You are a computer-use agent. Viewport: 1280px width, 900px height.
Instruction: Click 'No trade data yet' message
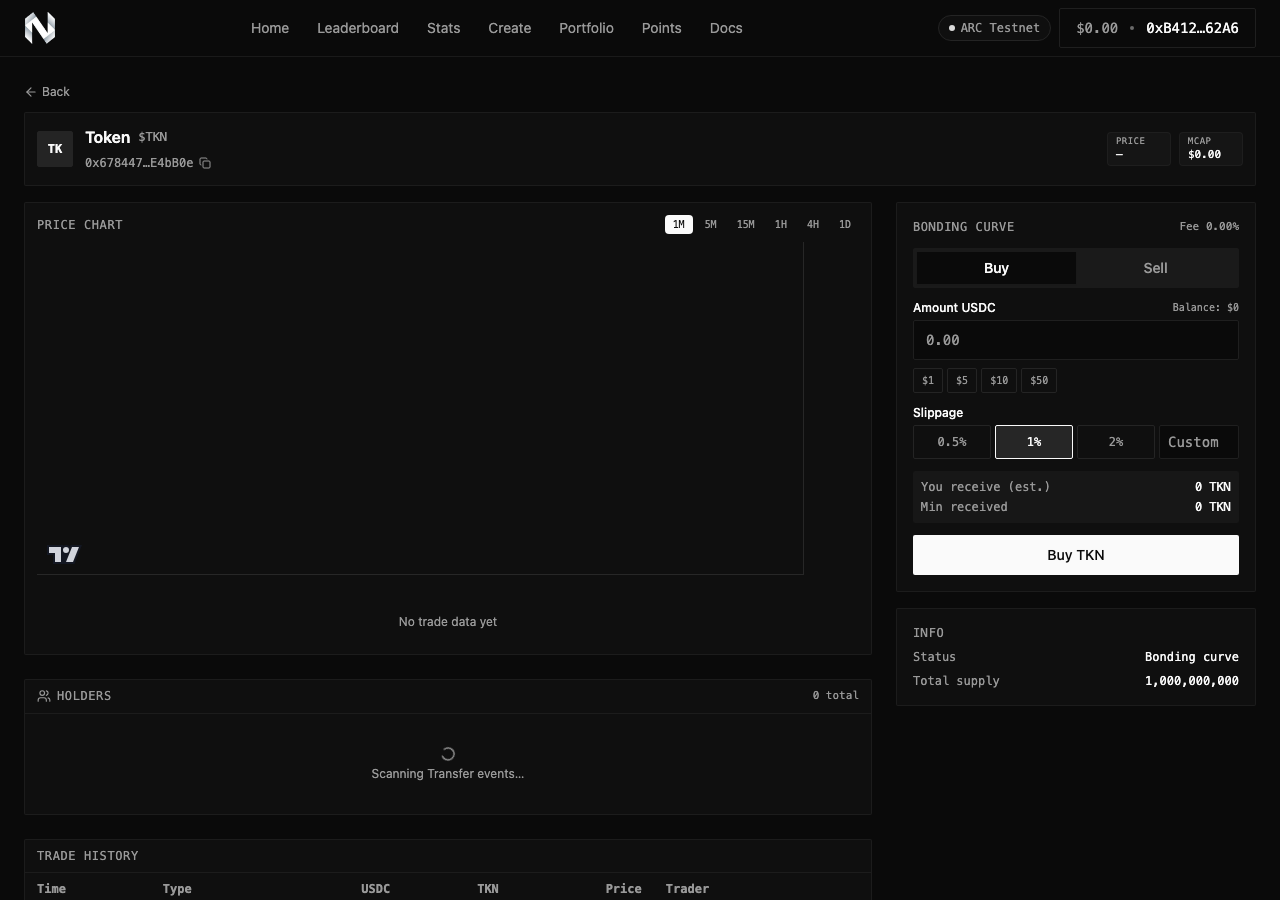point(448,622)
